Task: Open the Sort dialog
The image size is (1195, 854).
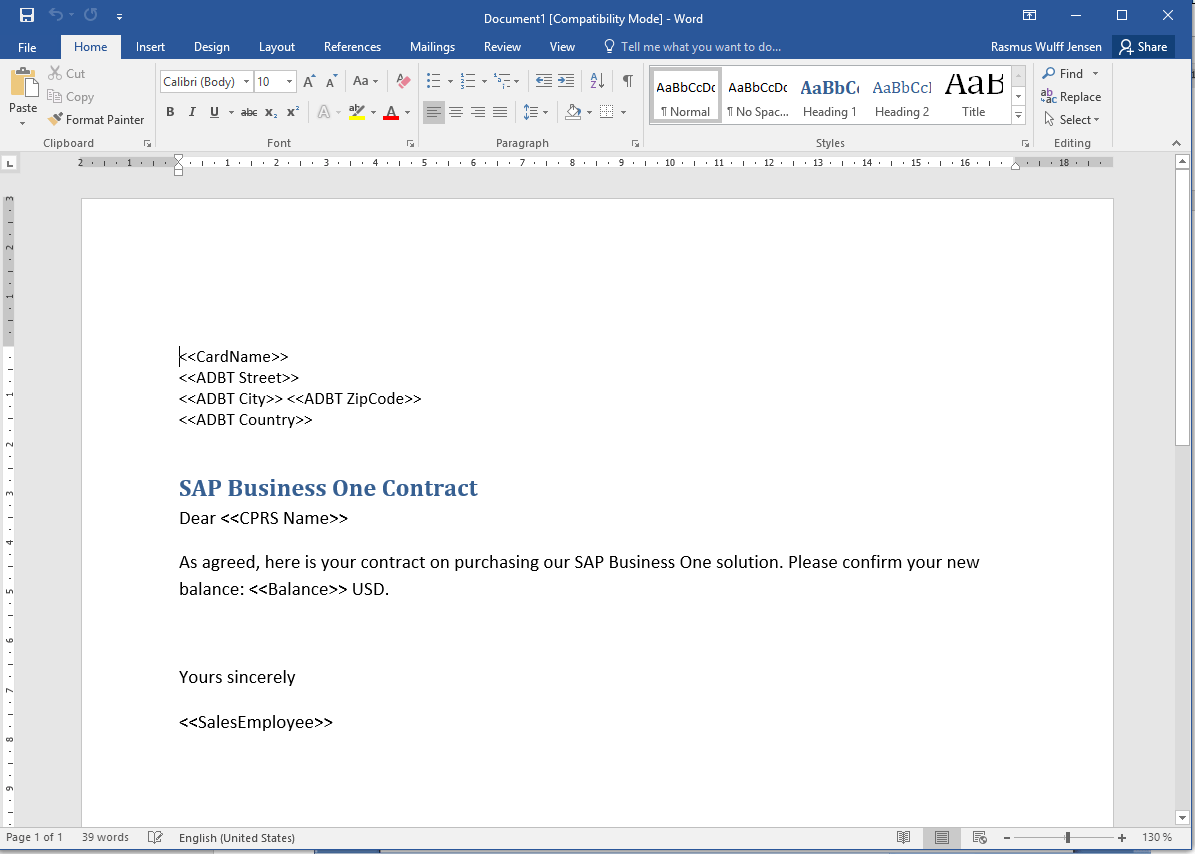Action: tap(597, 80)
